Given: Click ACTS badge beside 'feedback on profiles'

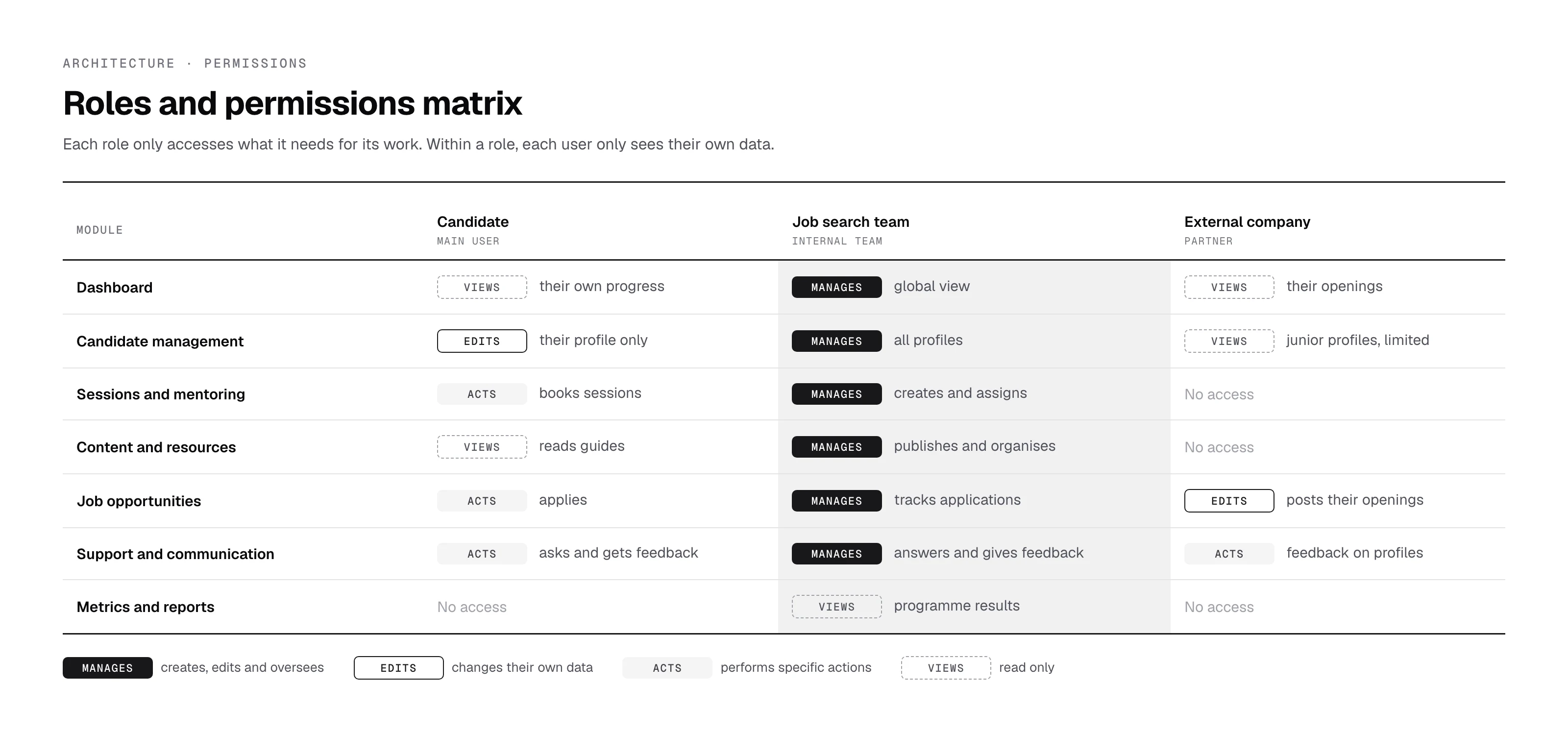Looking at the screenshot, I should coord(1229,554).
